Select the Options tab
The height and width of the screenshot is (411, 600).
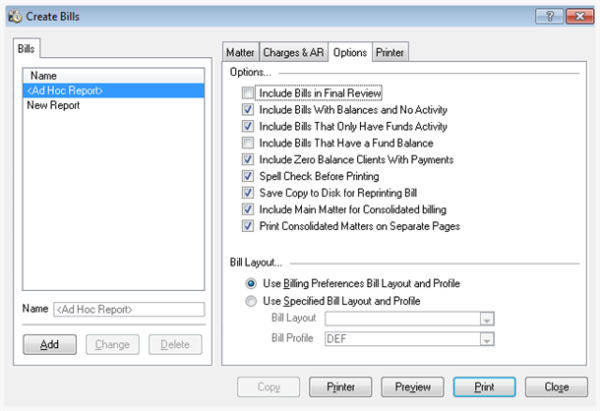click(x=350, y=52)
